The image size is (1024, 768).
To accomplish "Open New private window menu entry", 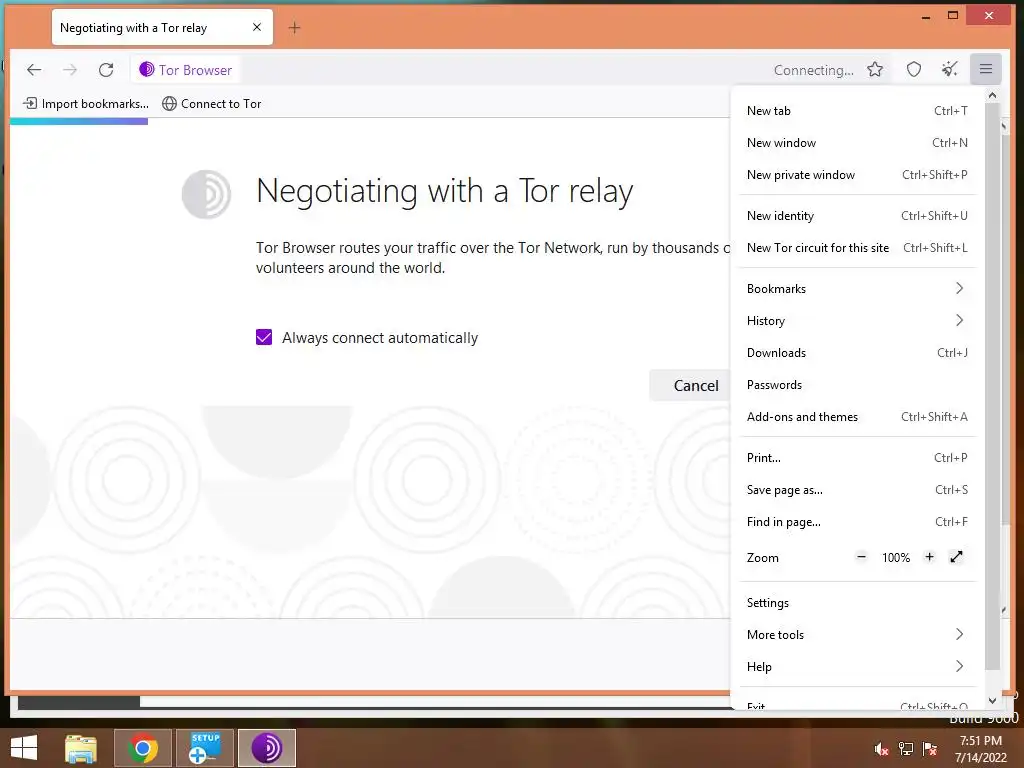I will (857, 175).
